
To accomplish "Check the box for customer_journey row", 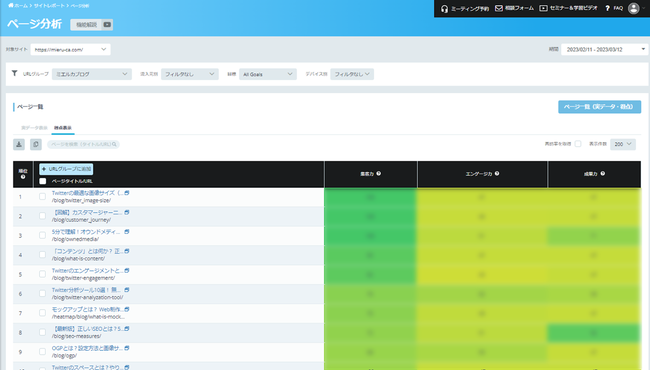I will pos(42,216).
